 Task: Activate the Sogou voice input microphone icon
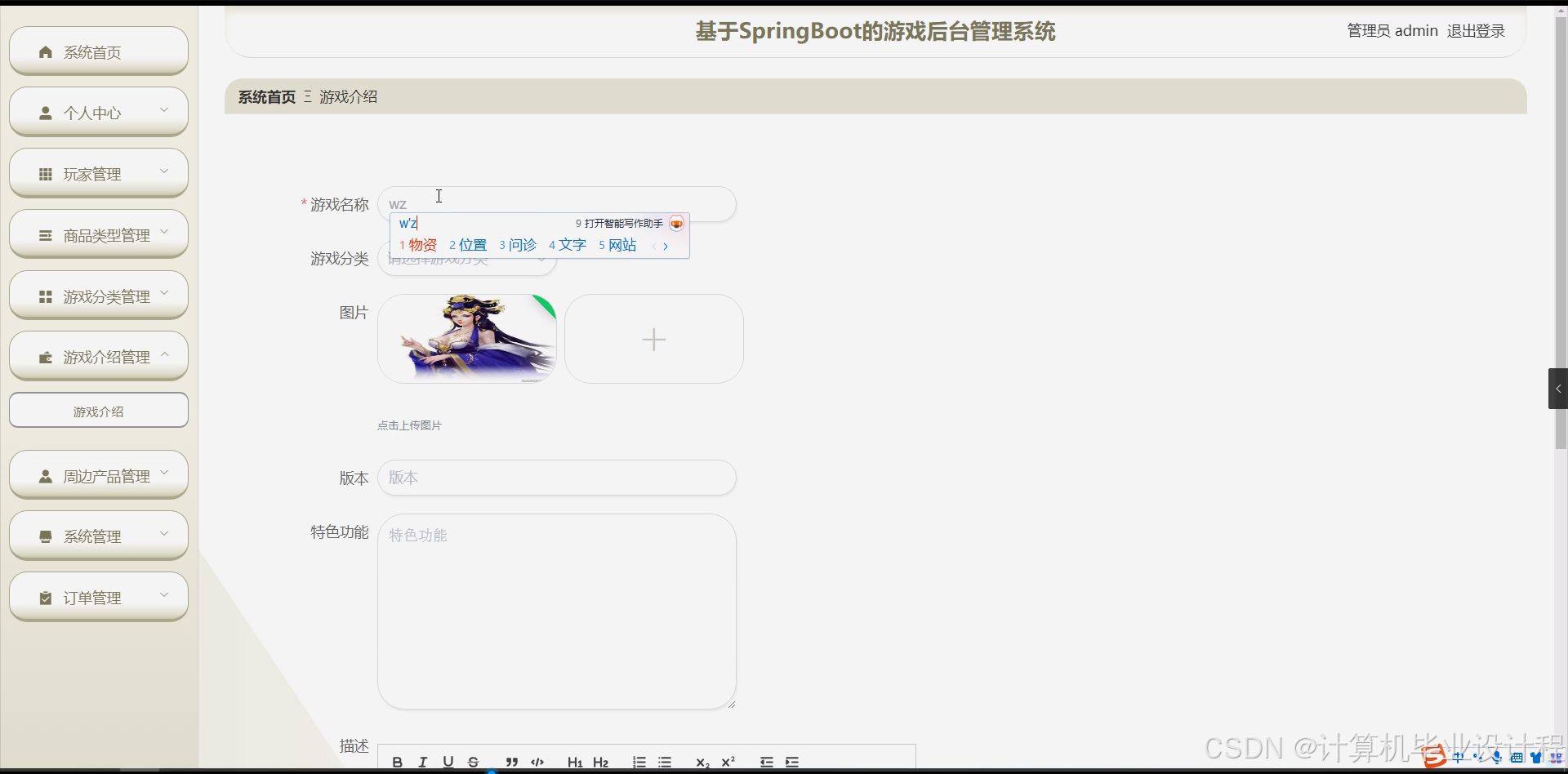pos(1496,758)
